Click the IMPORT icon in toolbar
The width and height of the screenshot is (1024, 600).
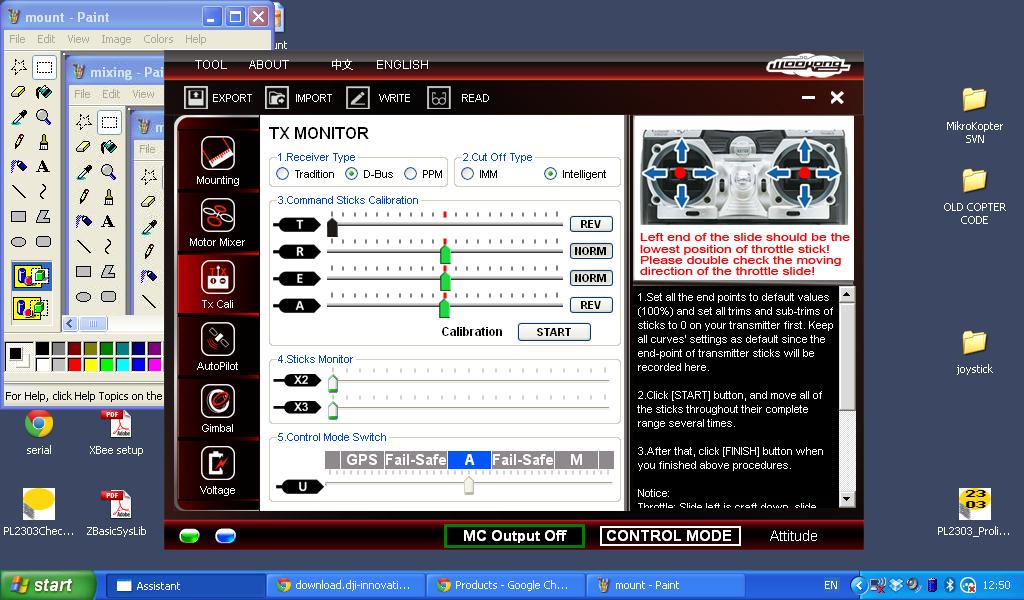[x=277, y=98]
